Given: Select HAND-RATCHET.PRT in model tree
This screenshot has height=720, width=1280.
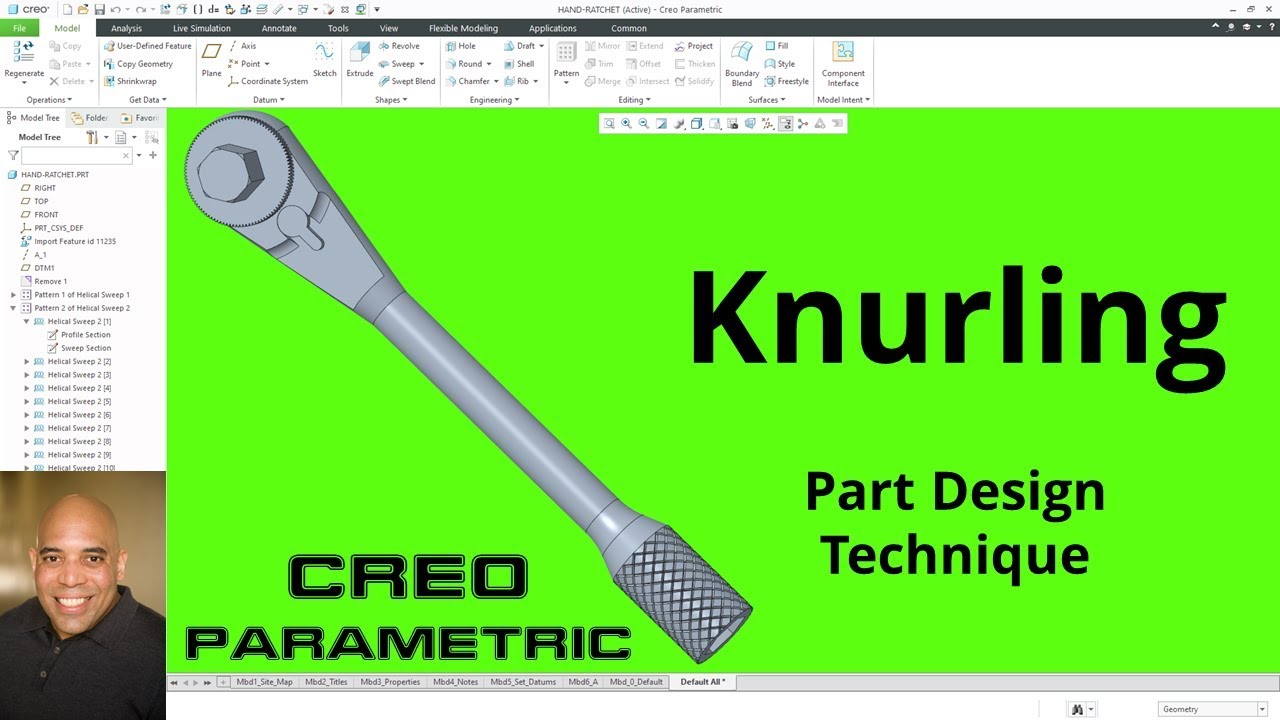Looking at the screenshot, I should click(x=48, y=174).
